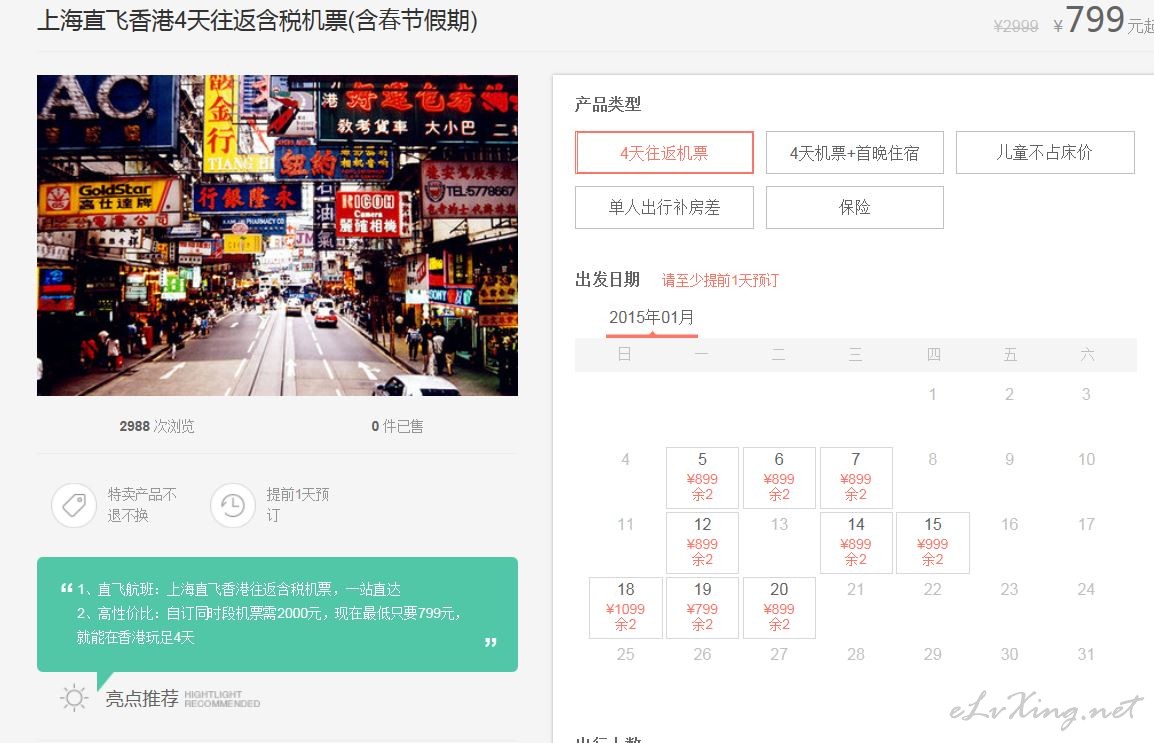Image resolution: width=1154 pixels, height=743 pixels.
Task: Click the price tag no-refund icon
Action: click(74, 505)
